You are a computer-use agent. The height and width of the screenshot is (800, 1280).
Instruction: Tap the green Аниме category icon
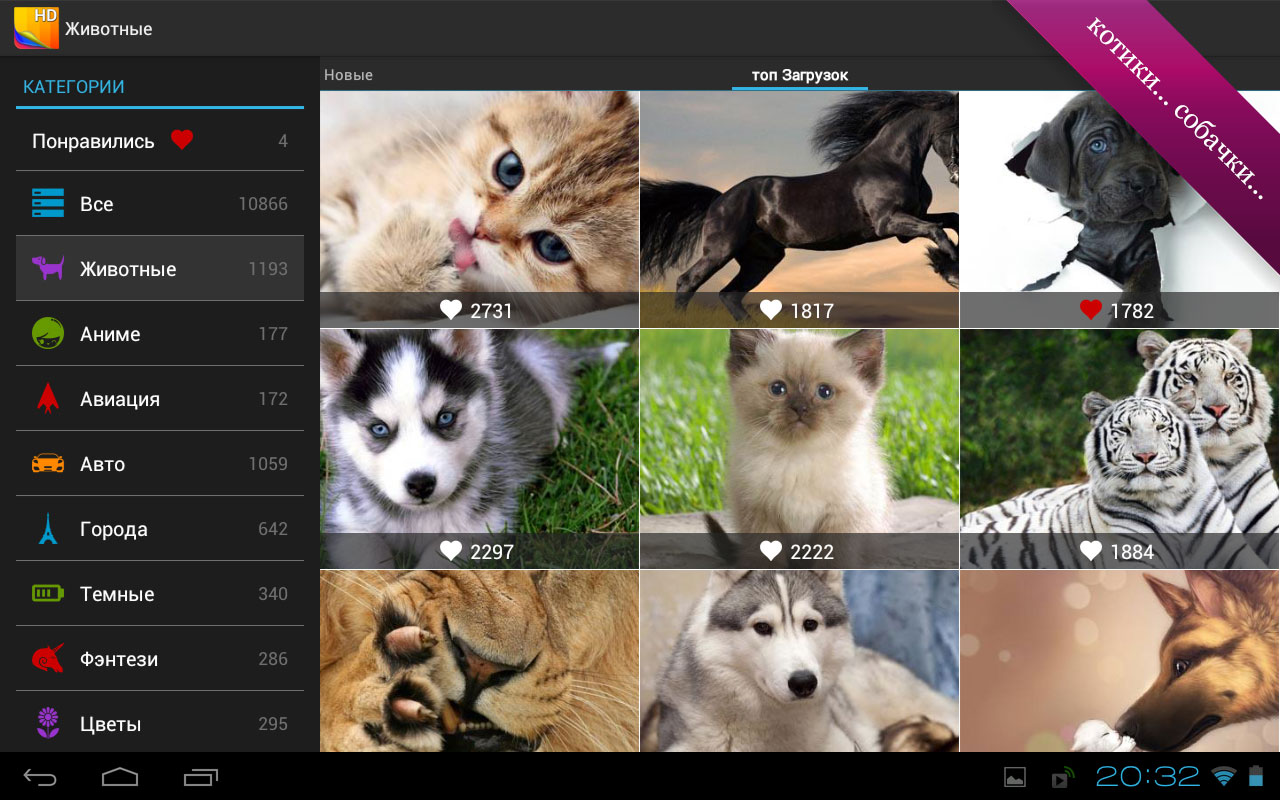coord(48,333)
